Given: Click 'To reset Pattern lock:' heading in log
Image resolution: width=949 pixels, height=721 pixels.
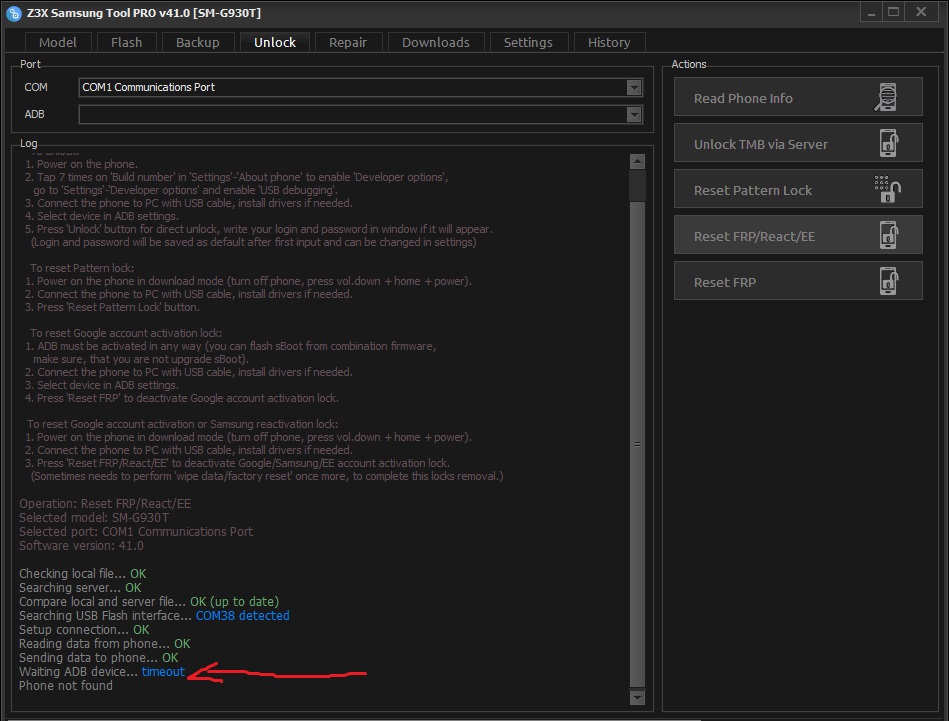Looking at the screenshot, I should [x=82, y=268].
